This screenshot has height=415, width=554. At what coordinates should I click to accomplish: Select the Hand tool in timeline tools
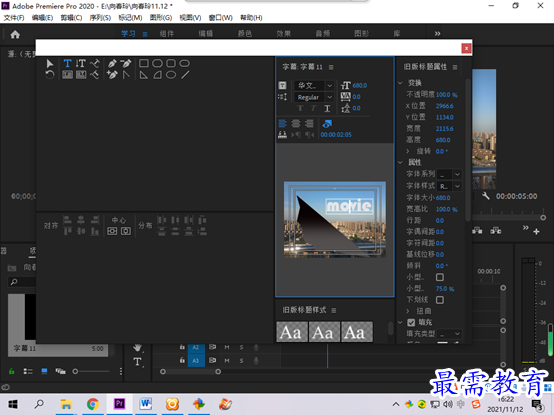pyautogui.click(x=137, y=348)
